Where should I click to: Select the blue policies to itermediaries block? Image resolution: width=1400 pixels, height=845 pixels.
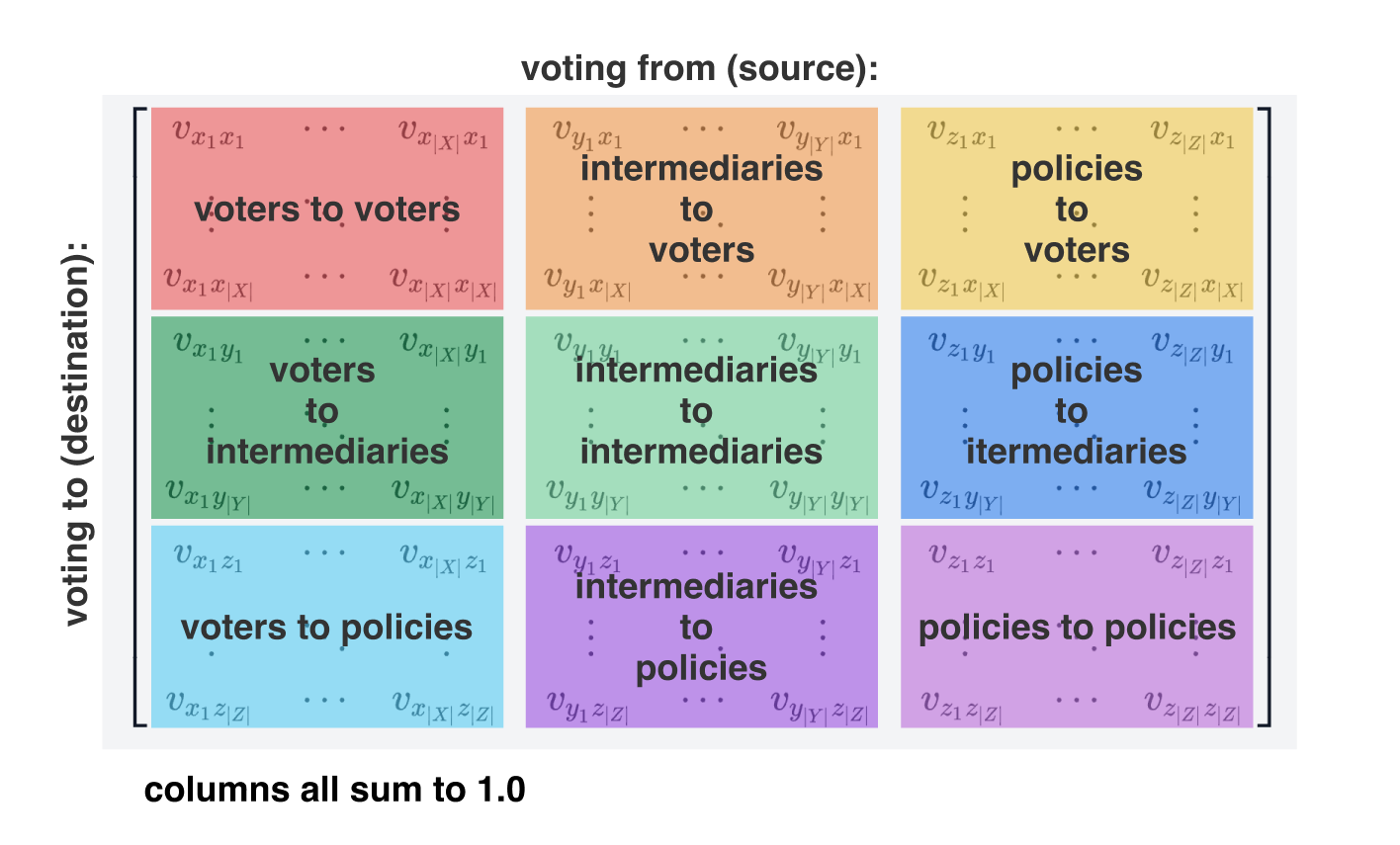[1077, 417]
